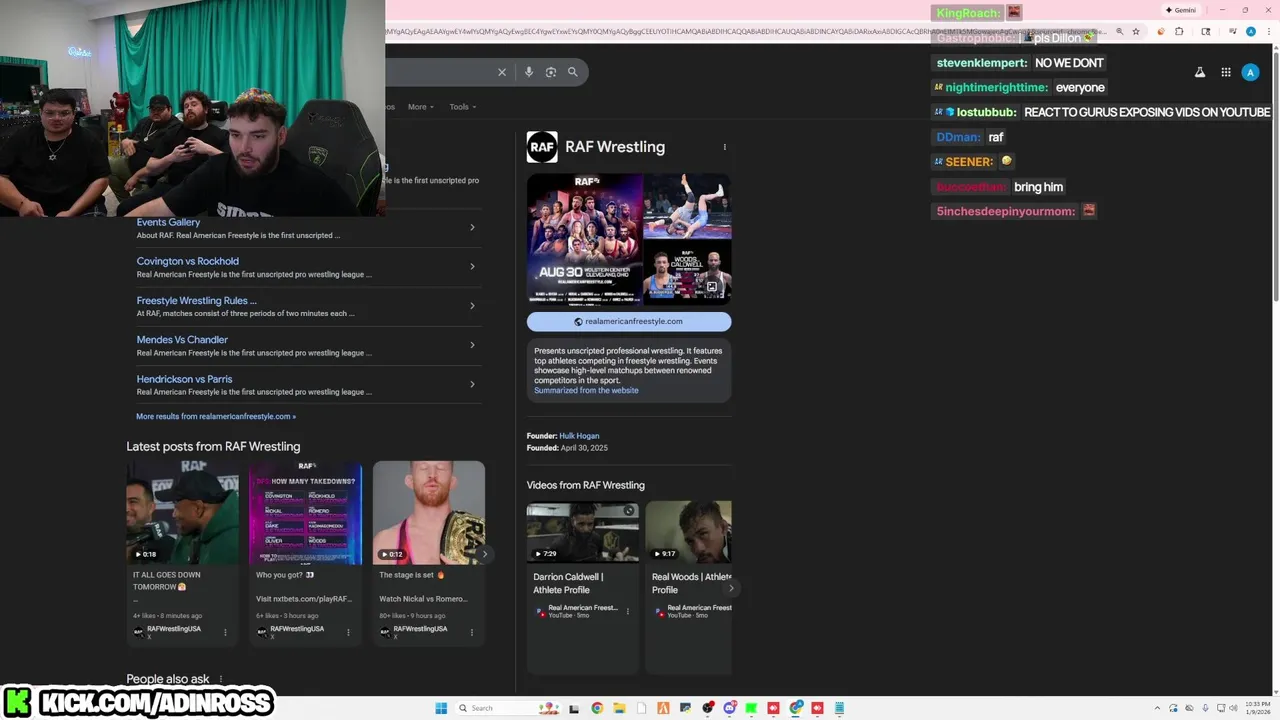The image size is (1280, 720).
Task: Open the Summarized from the website link
Action: click(586, 390)
